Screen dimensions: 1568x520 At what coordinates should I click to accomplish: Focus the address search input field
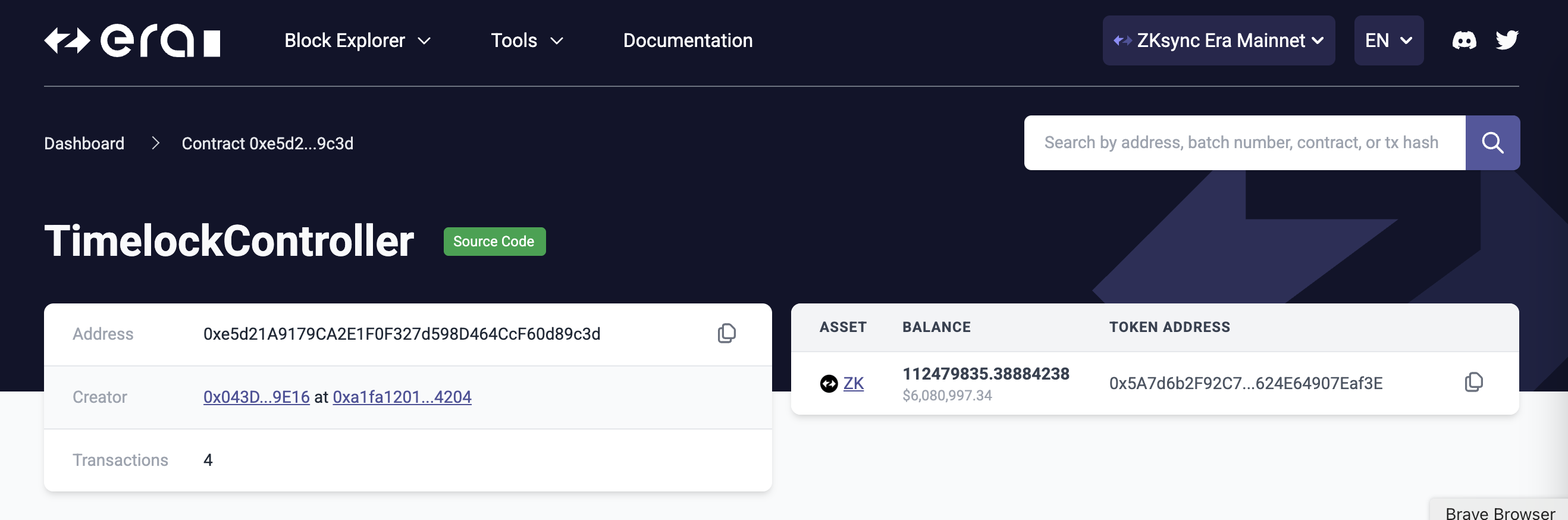pos(1244,142)
